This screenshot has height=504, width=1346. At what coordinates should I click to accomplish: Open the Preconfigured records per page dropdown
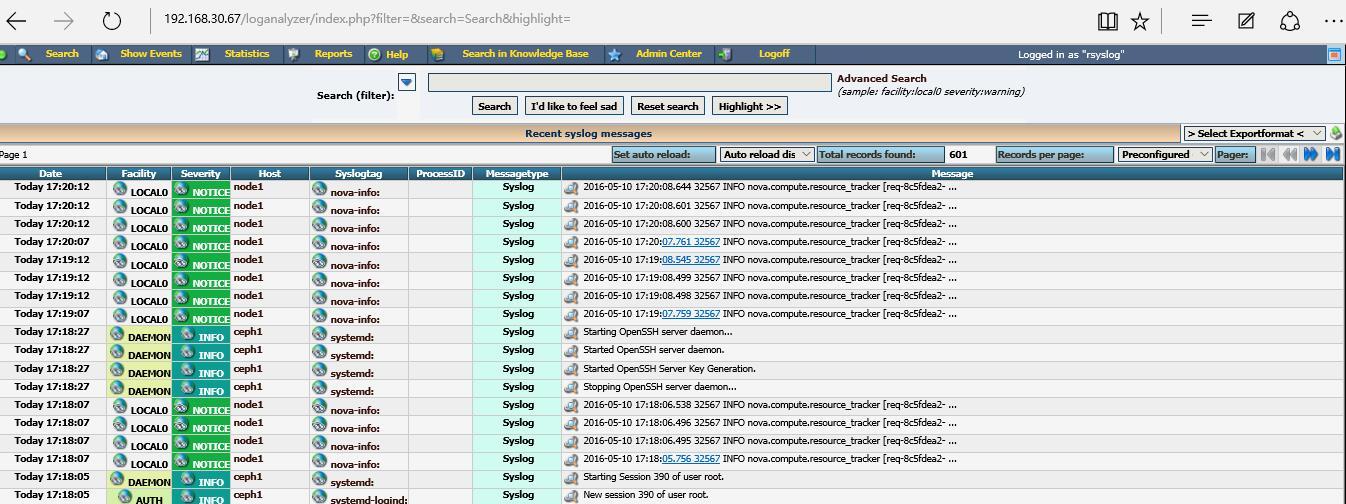click(x=1165, y=154)
